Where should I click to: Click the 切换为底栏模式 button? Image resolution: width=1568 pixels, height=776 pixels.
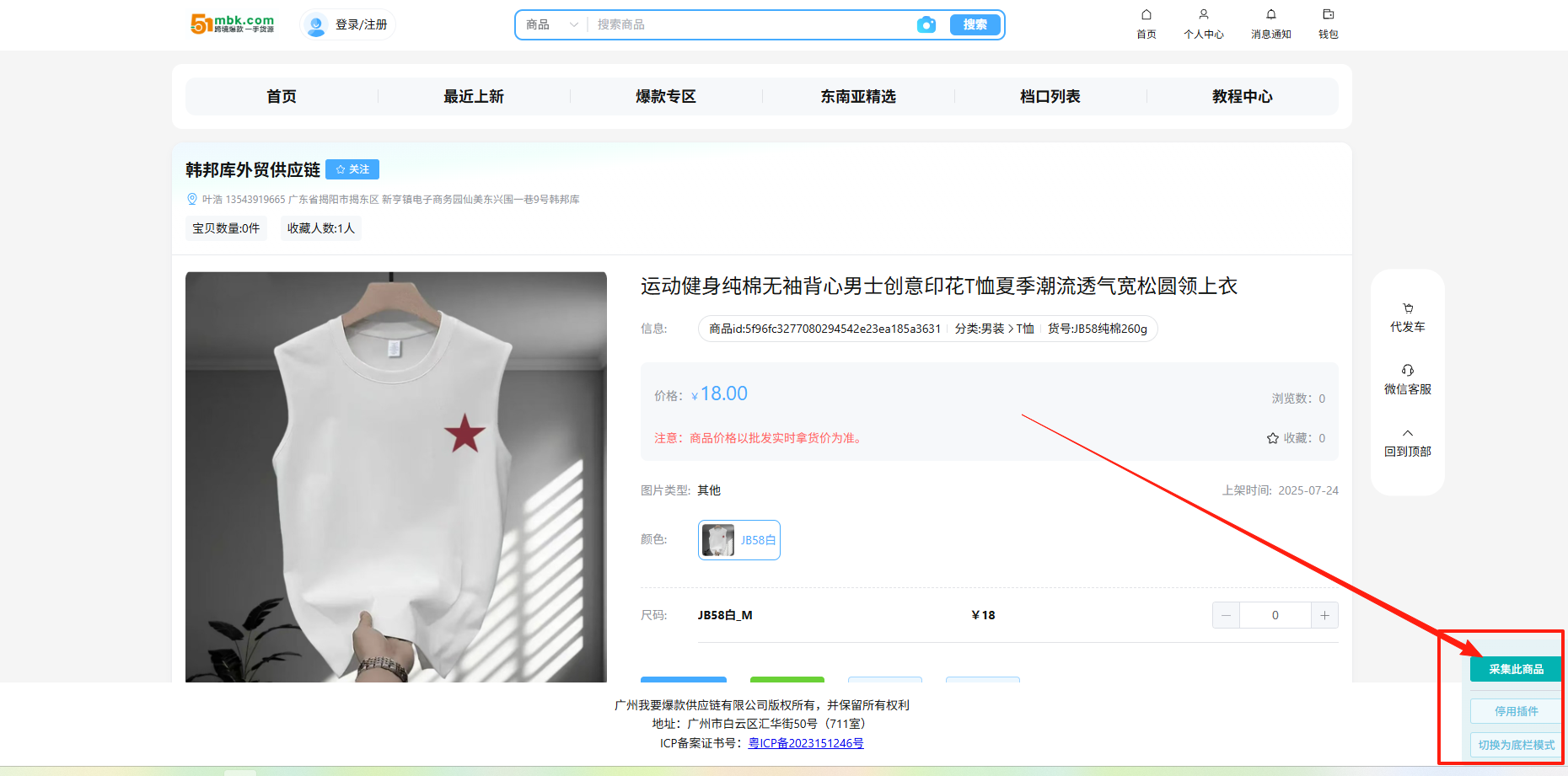1516,745
